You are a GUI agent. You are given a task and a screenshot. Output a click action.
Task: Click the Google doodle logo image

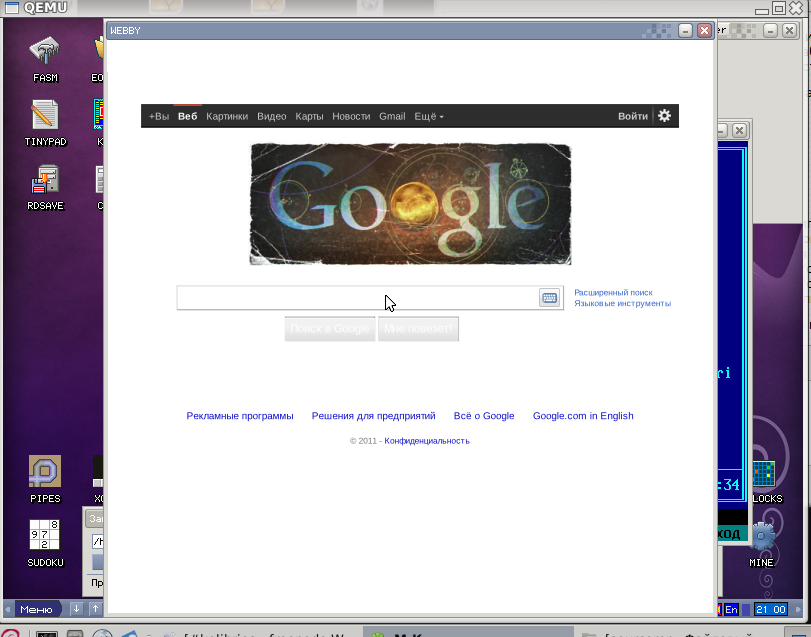(x=410, y=205)
